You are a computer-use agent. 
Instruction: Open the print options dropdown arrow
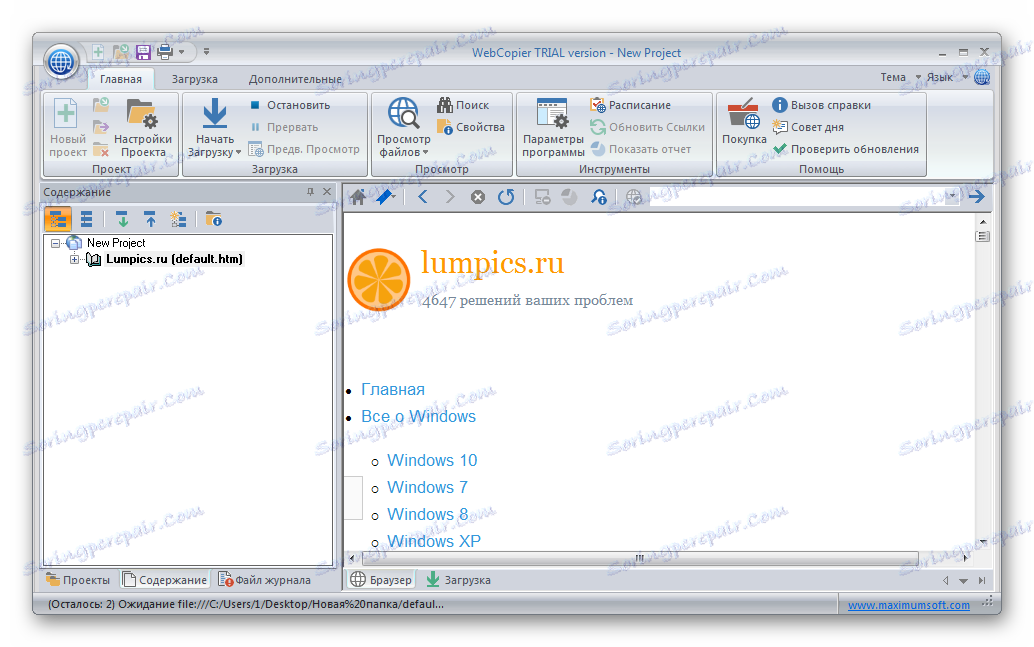pyautogui.click(x=181, y=51)
